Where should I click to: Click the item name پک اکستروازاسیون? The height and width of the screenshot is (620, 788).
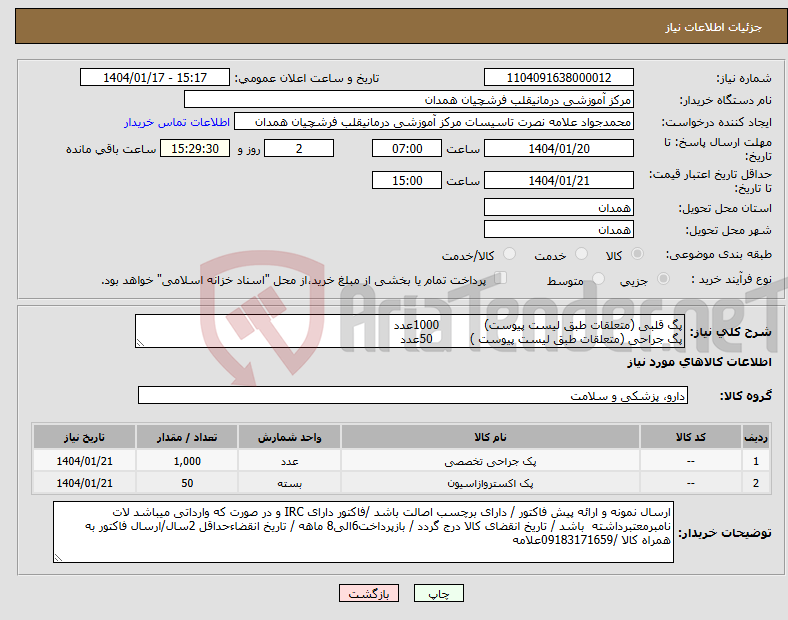490,483
